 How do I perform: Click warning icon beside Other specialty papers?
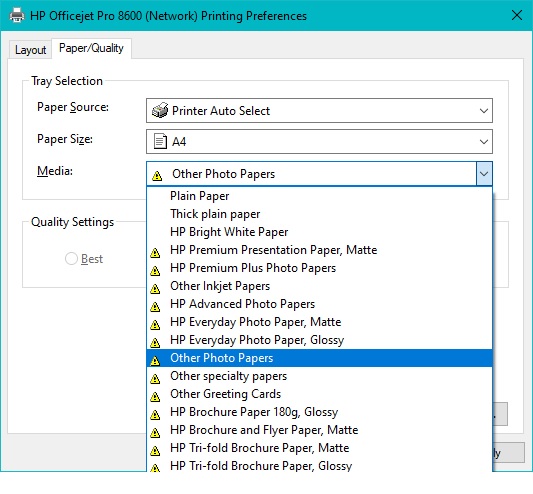click(155, 379)
